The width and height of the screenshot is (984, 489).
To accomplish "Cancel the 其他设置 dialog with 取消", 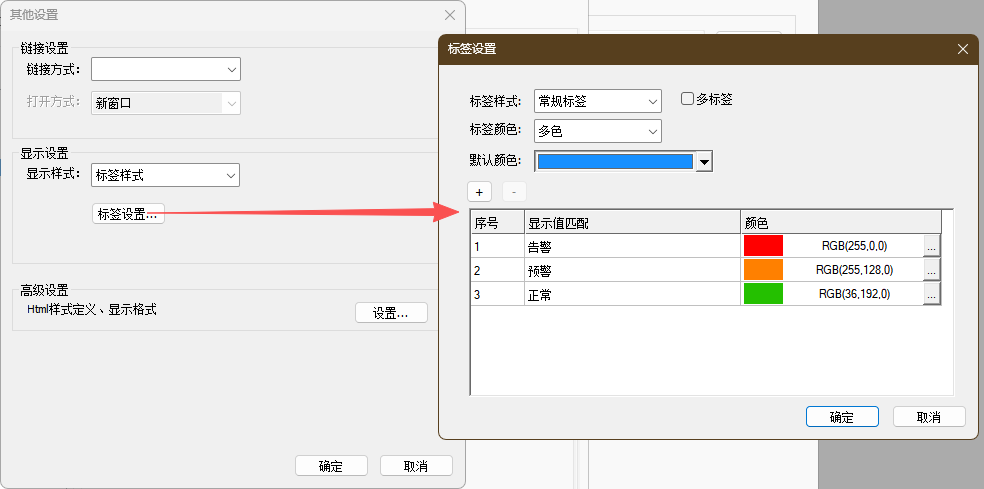I will coord(416,466).
